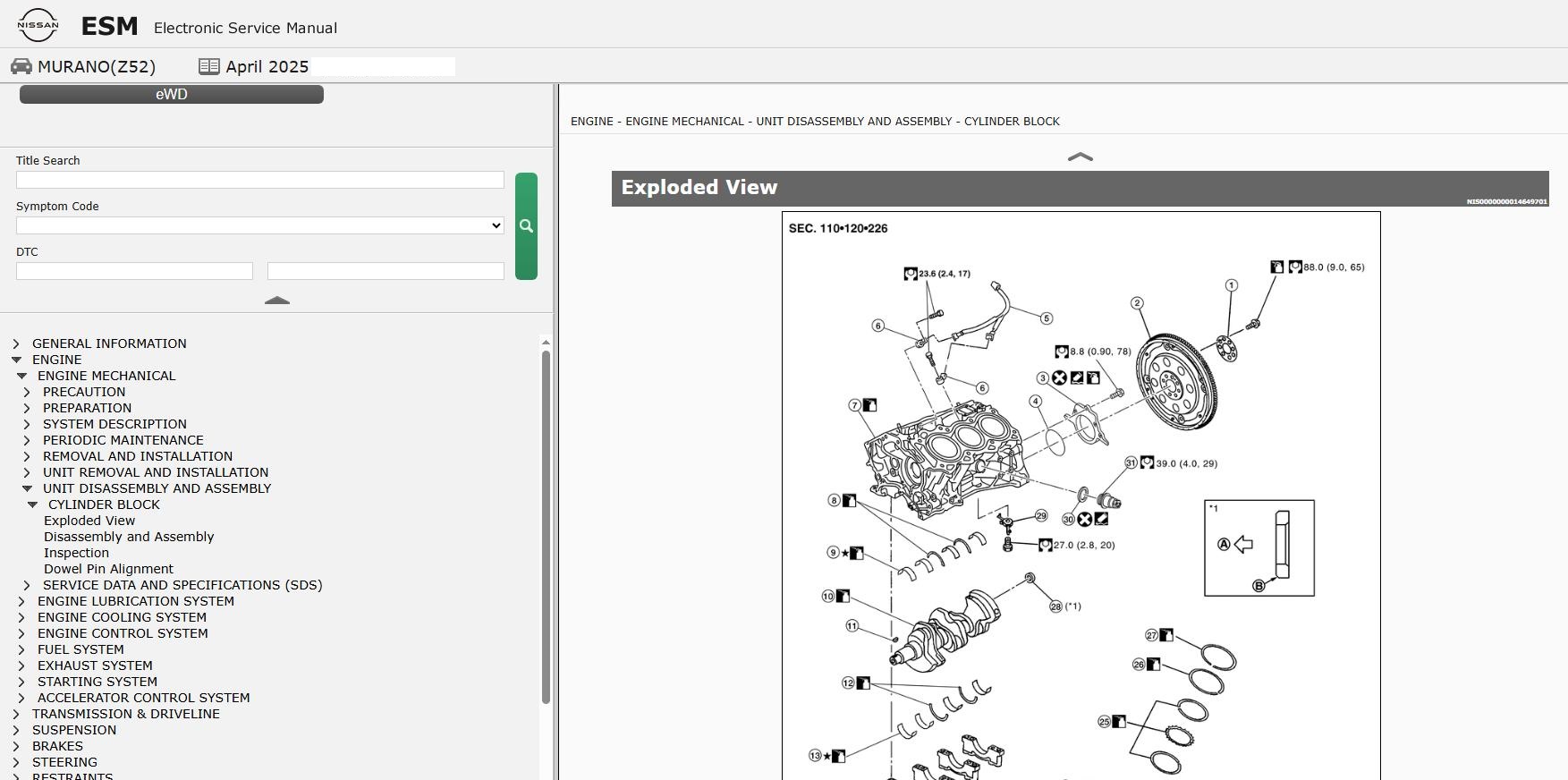Viewport: 1568px width, 780px height.
Task: Select BRAKES in tree
Action: click(x=57, y=746)
